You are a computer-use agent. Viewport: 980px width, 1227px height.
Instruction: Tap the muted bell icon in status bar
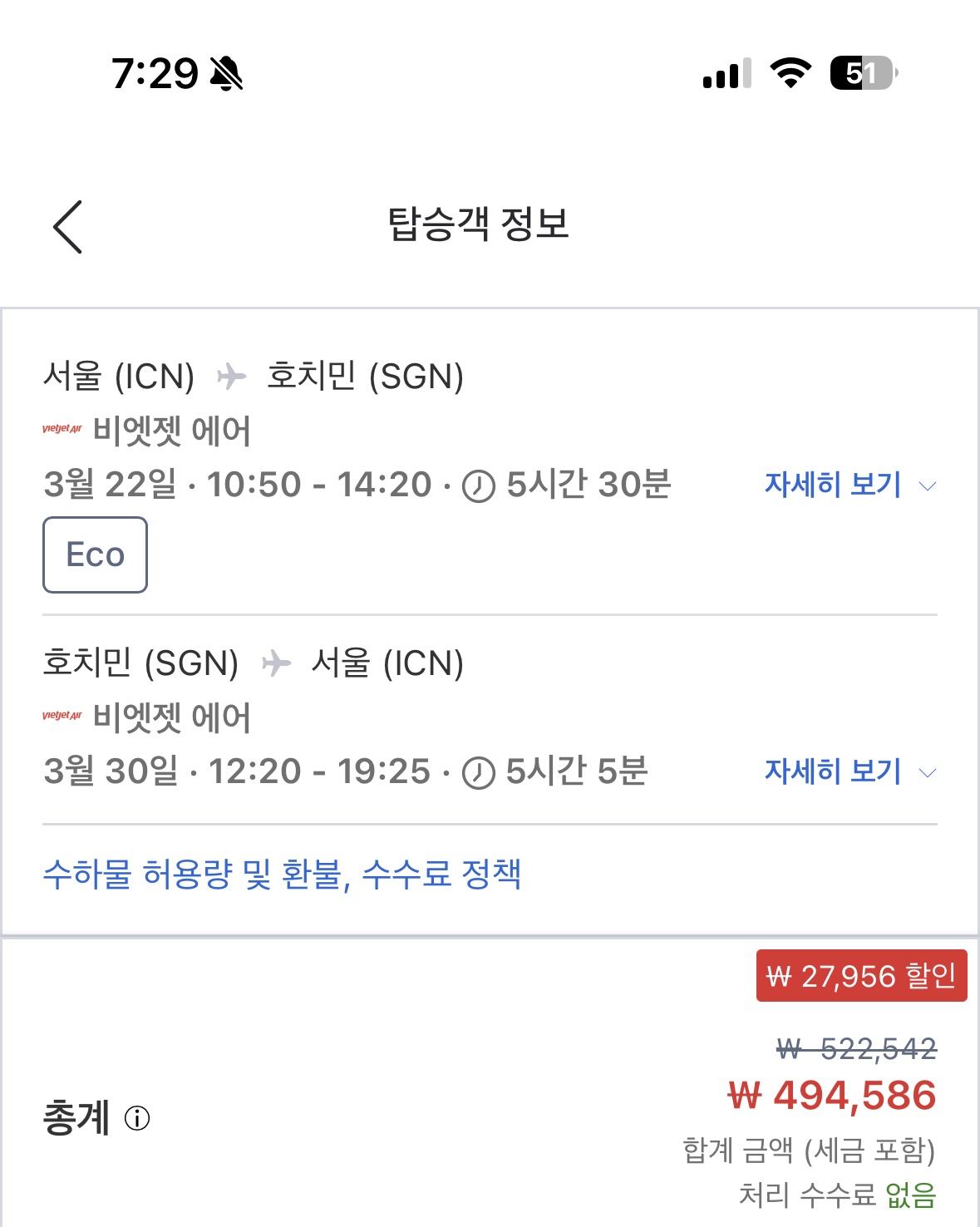click(226, 74)
